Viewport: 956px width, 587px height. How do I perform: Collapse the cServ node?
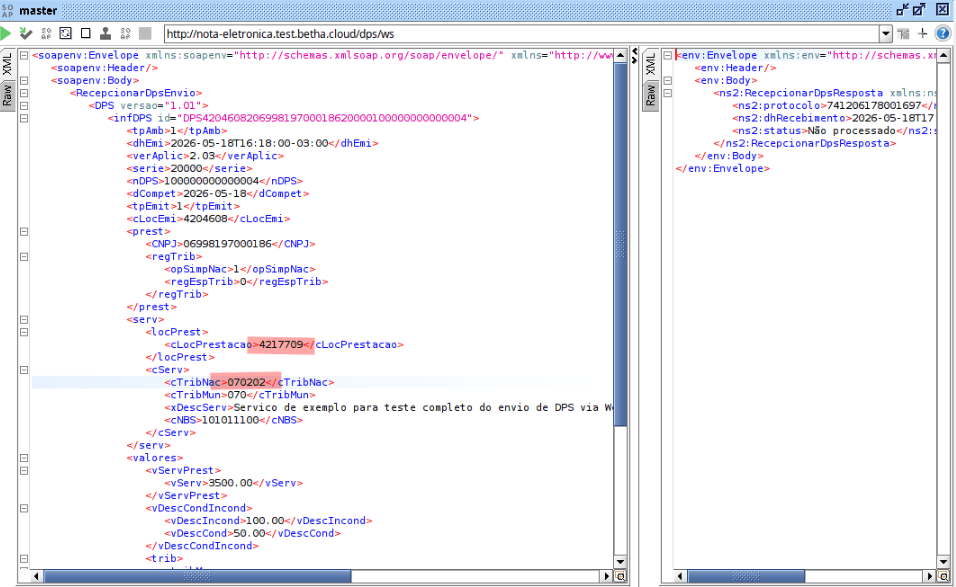[x=24, y=370]
